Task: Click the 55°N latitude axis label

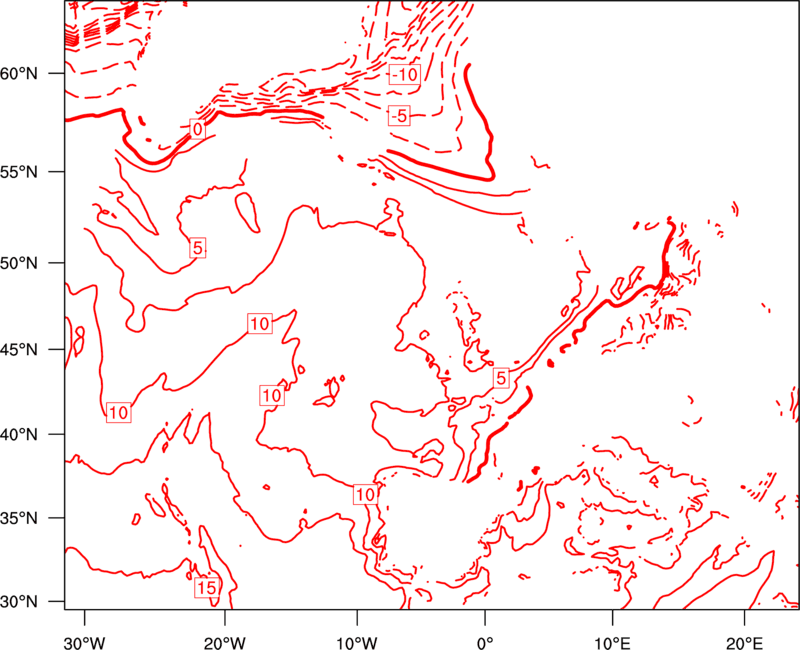Action: click(x=19, y=172)
